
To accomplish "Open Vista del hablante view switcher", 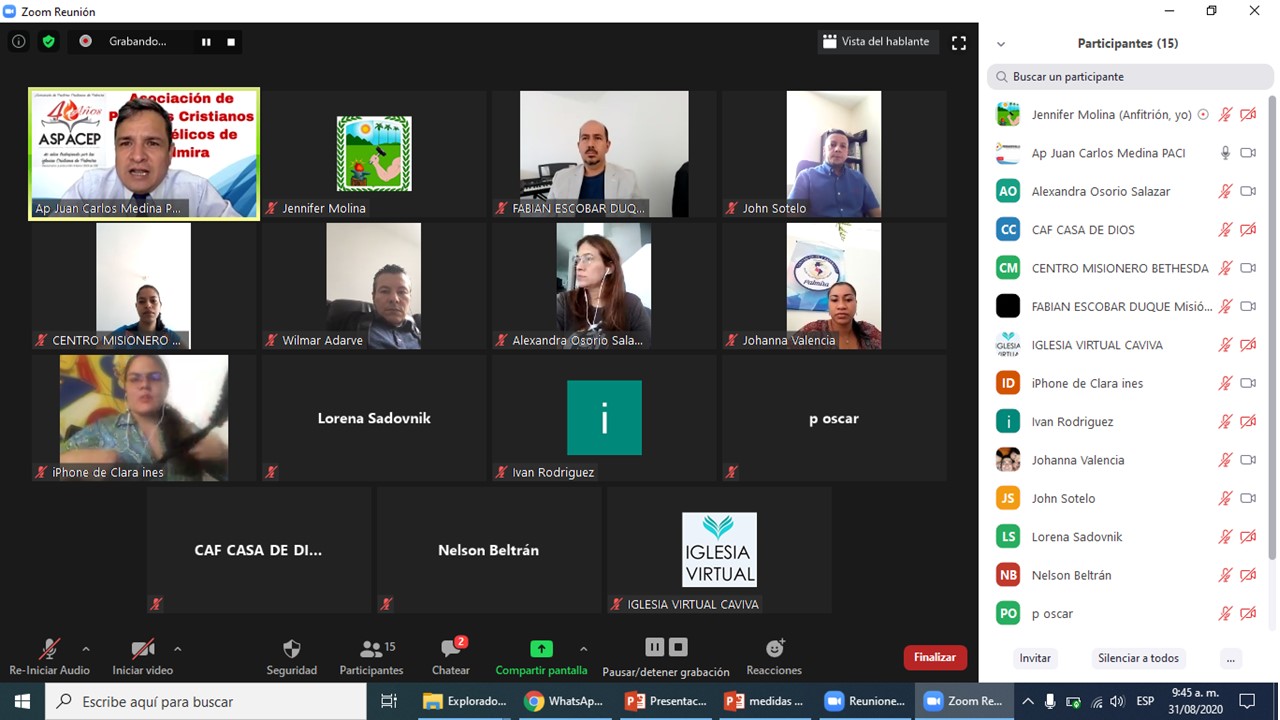I will (x=876, y=42).
